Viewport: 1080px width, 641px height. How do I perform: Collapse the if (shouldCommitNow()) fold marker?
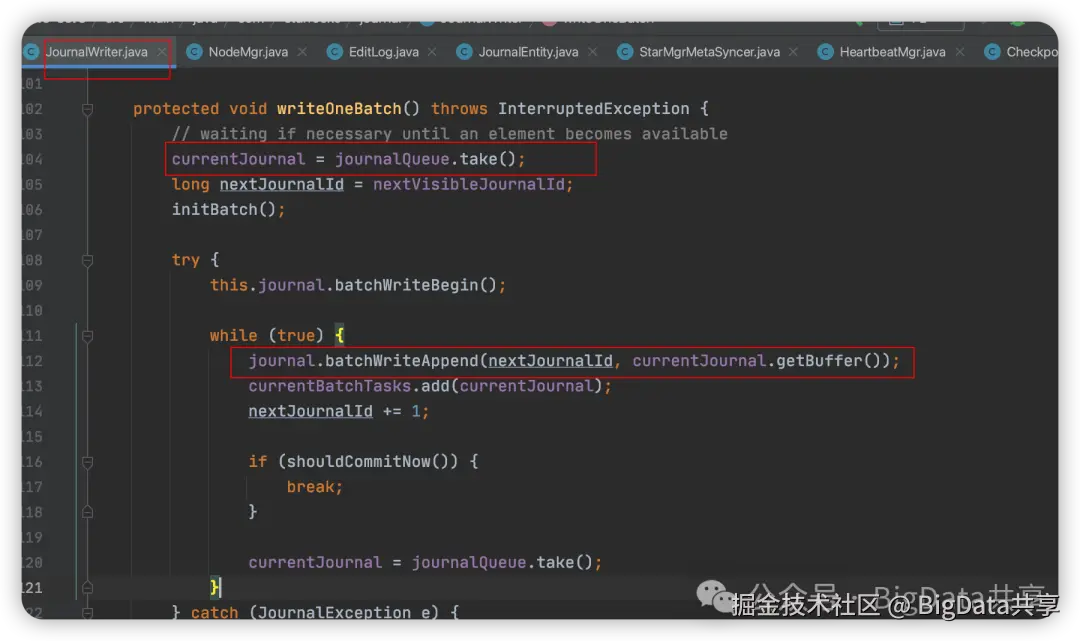click(x=87, y=462)
